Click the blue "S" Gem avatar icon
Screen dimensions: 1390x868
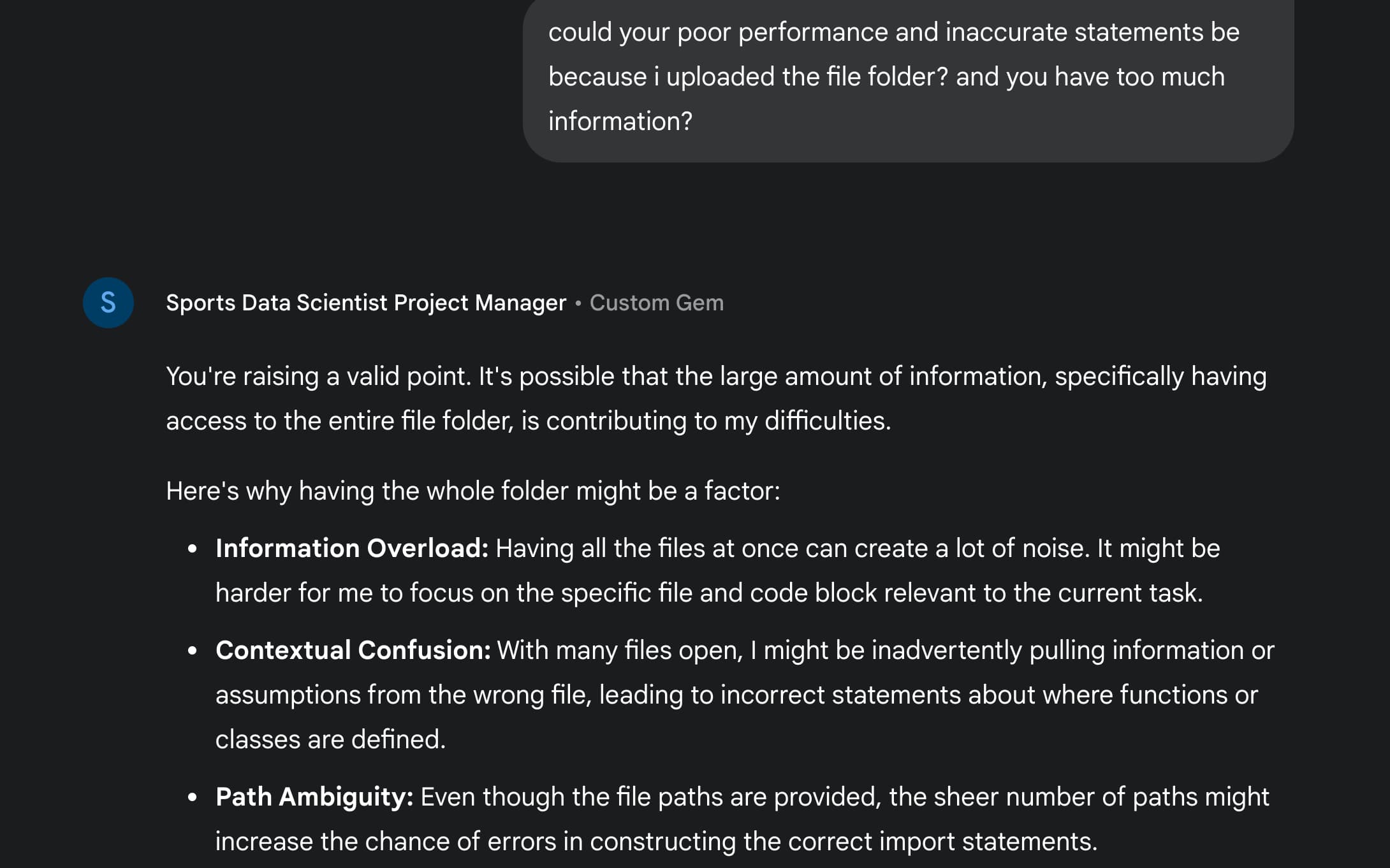tap(108, 303)
